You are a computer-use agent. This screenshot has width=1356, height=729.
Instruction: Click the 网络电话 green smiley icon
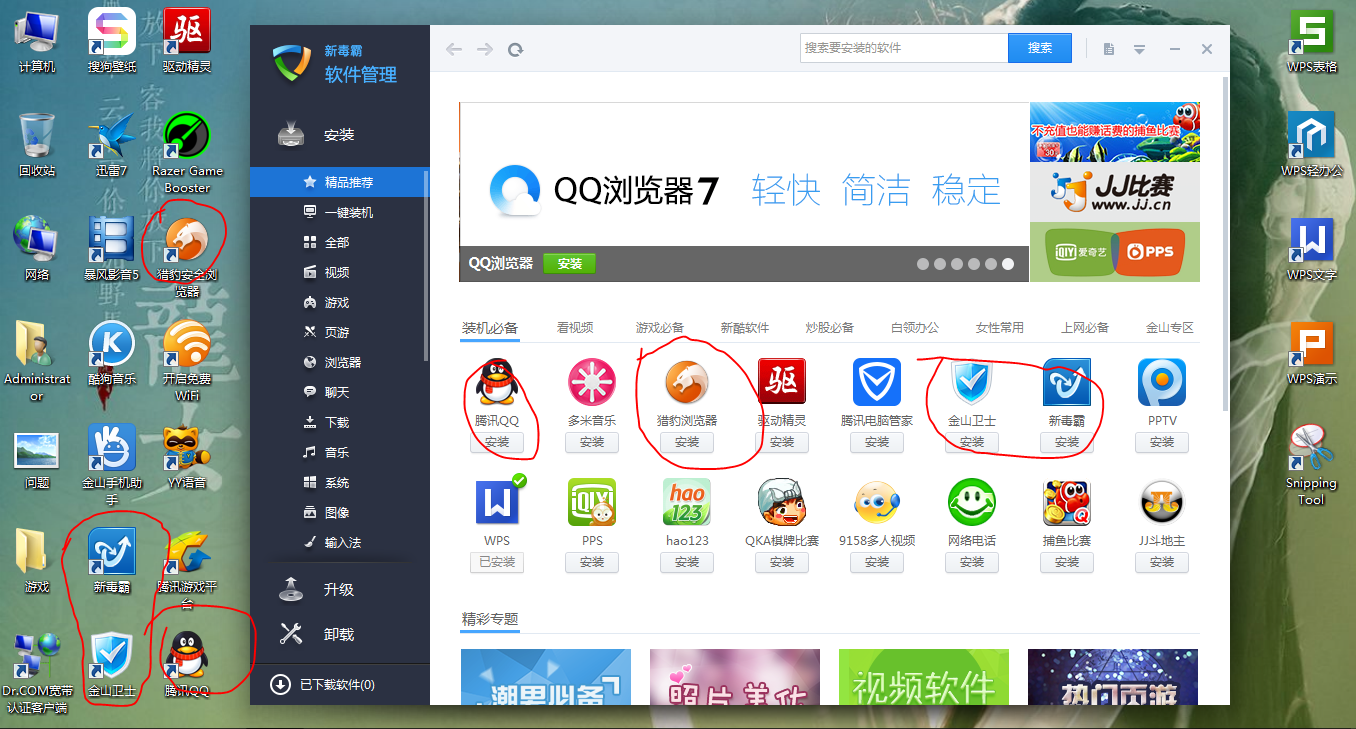pos(972,503)
